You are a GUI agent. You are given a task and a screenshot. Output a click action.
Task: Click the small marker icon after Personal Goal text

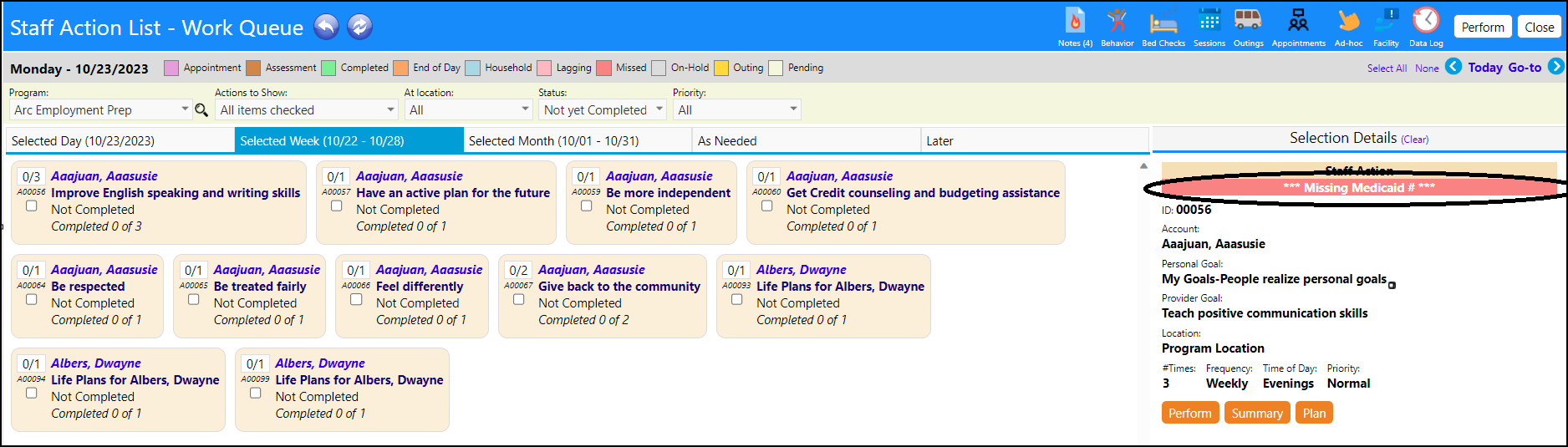(1392, 286)
